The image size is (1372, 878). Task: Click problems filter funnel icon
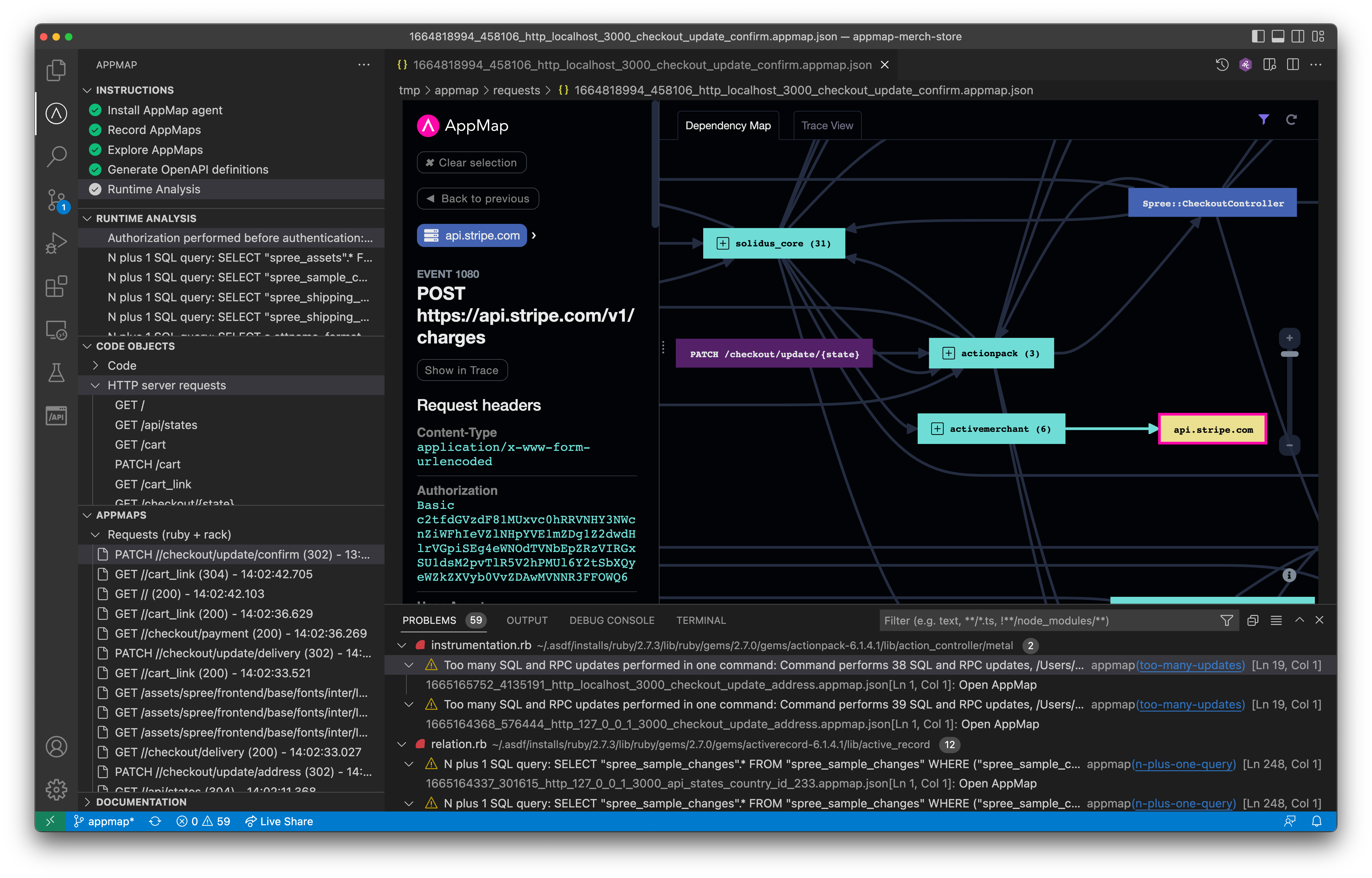1227,620
